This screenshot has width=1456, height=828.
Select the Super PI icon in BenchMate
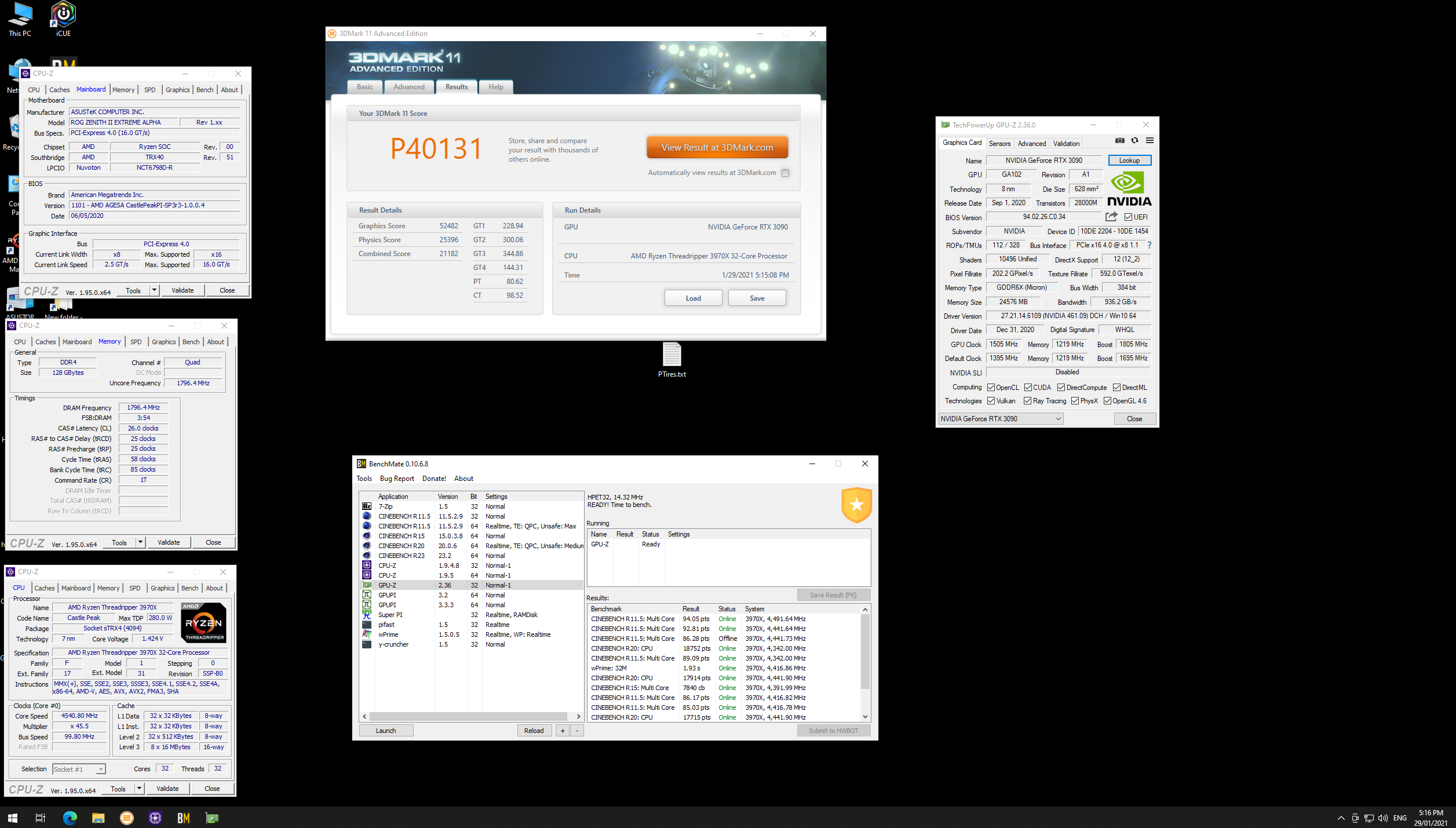(x=367, y=615)
